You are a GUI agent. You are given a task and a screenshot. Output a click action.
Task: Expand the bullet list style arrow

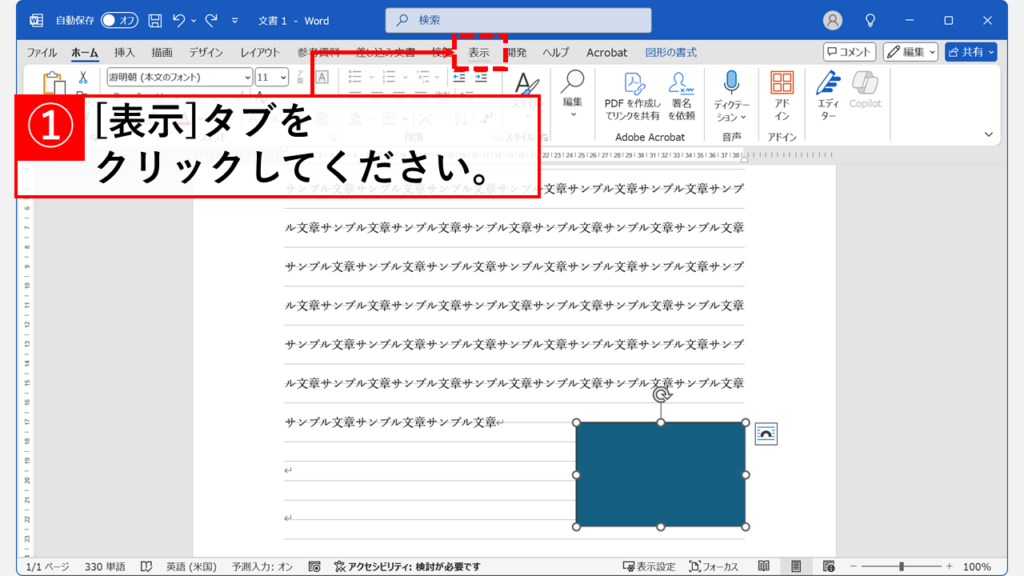point(372,78)
